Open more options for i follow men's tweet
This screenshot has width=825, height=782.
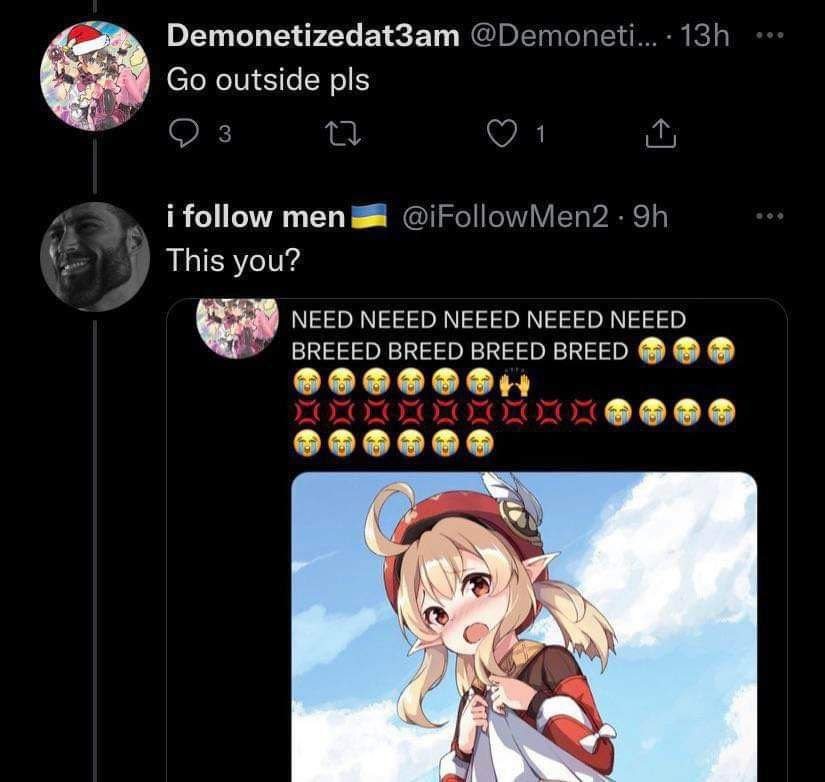pos(766,215)
